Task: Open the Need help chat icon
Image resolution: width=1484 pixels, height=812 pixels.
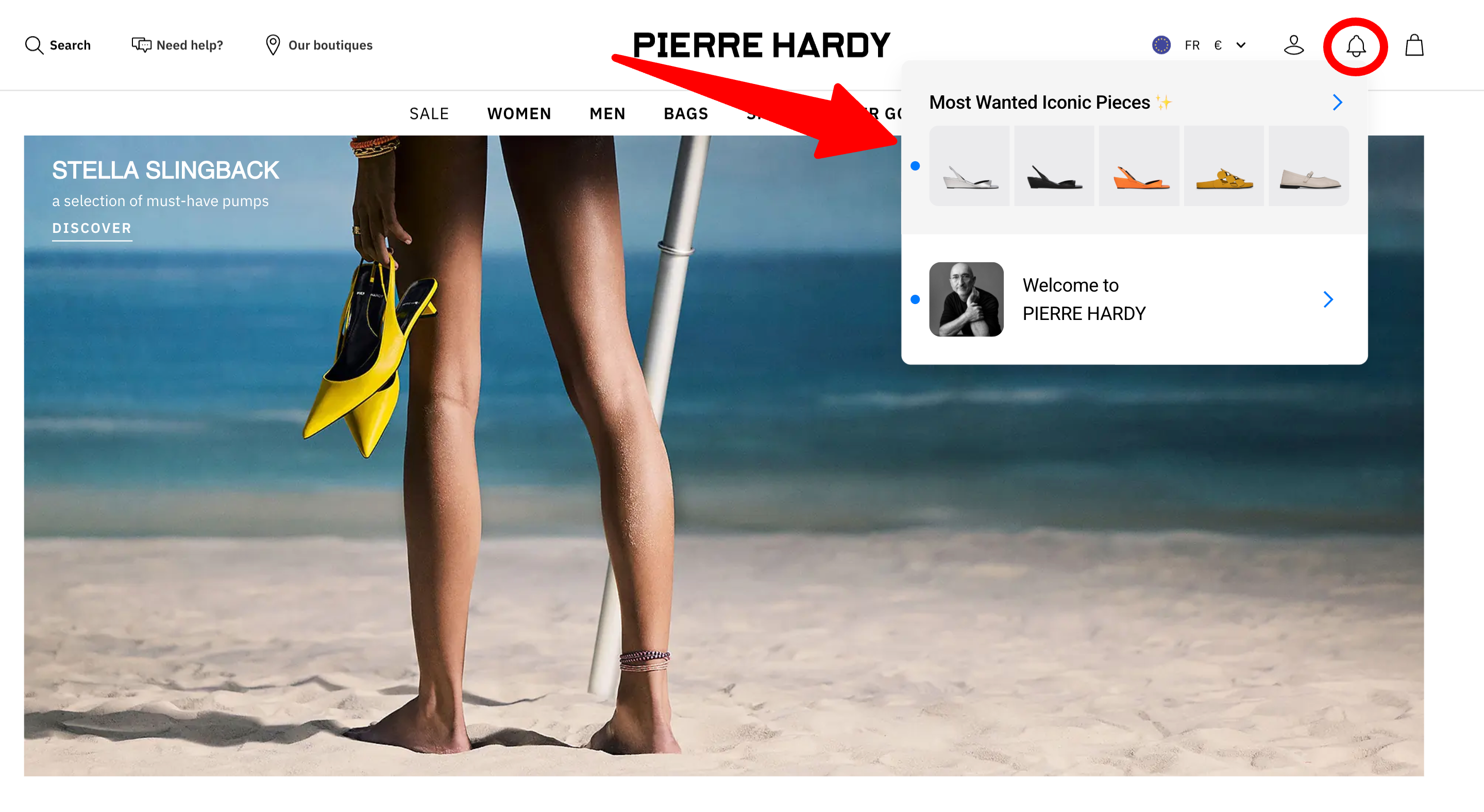Action: (x=141, y=45)
